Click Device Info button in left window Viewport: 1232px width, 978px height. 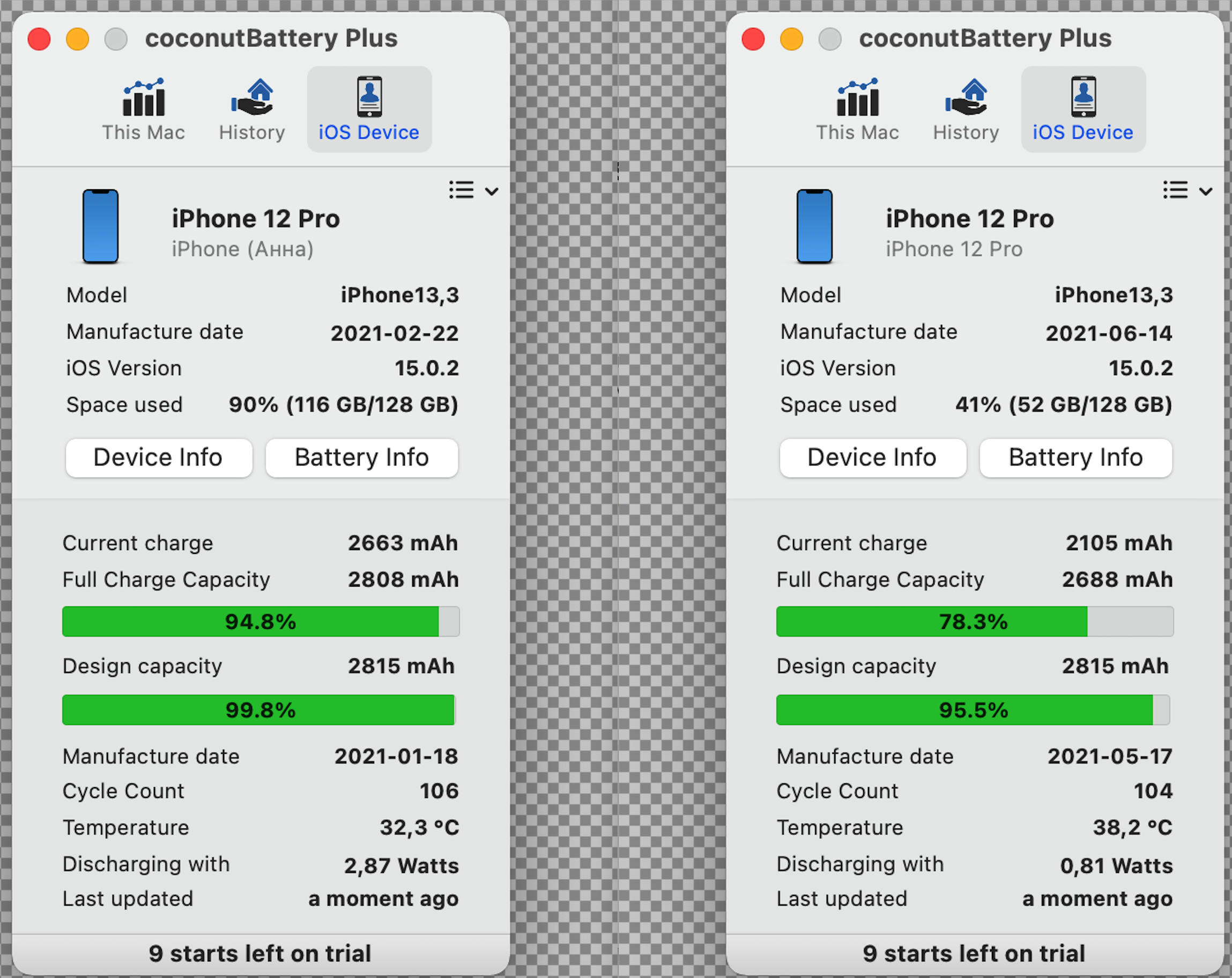(158, 458)
